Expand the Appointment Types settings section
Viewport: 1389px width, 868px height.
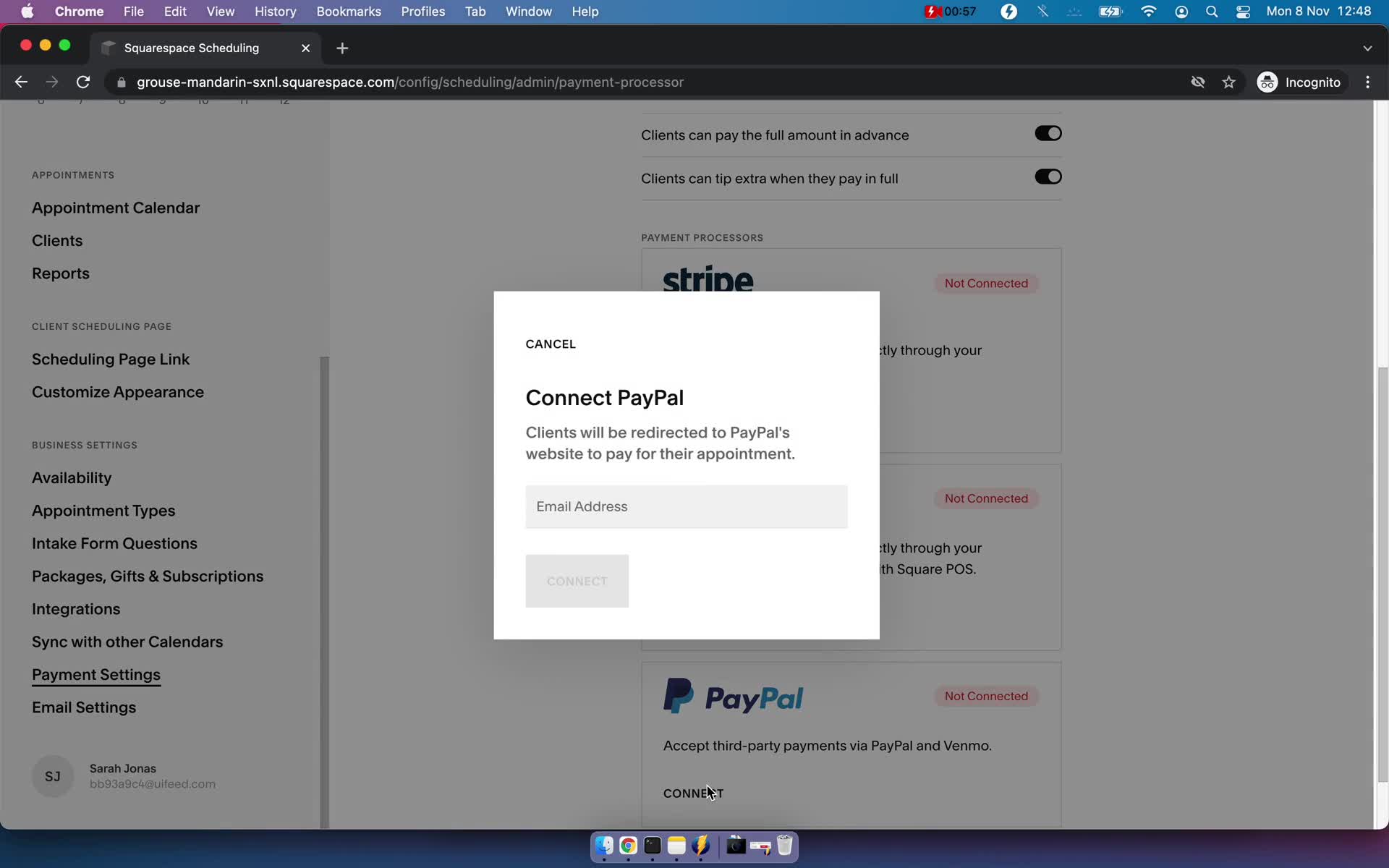[103, 510]
